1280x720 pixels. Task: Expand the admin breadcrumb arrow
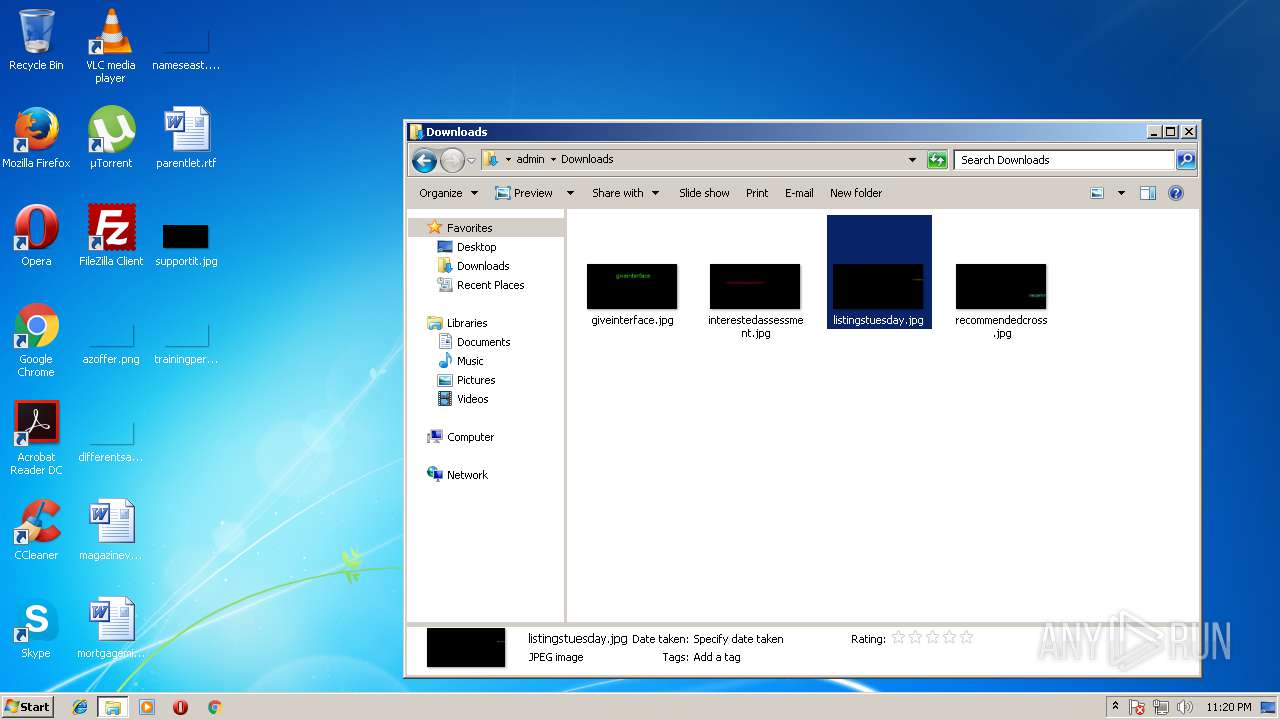(x=553, y=159)
